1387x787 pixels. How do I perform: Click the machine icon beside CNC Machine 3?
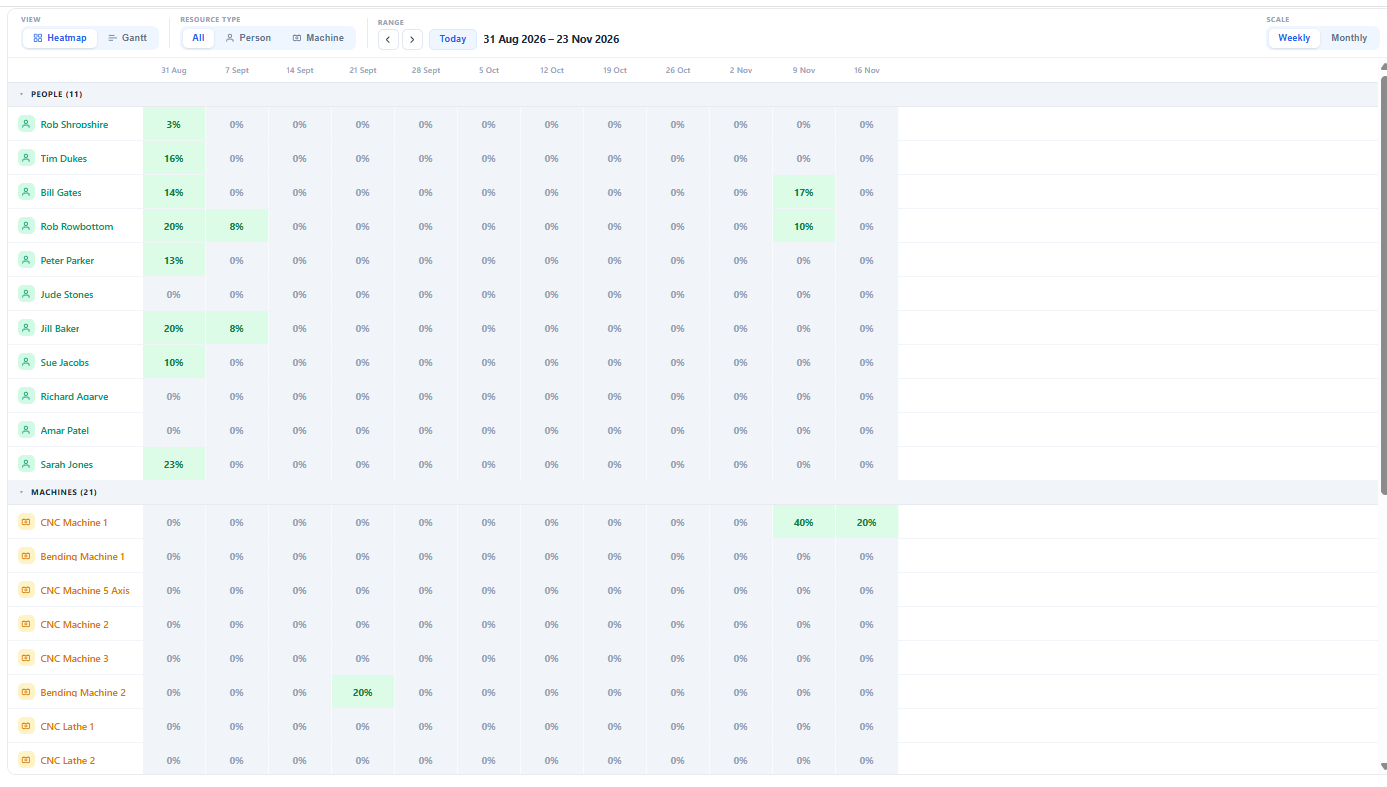(x=26, y=658)
